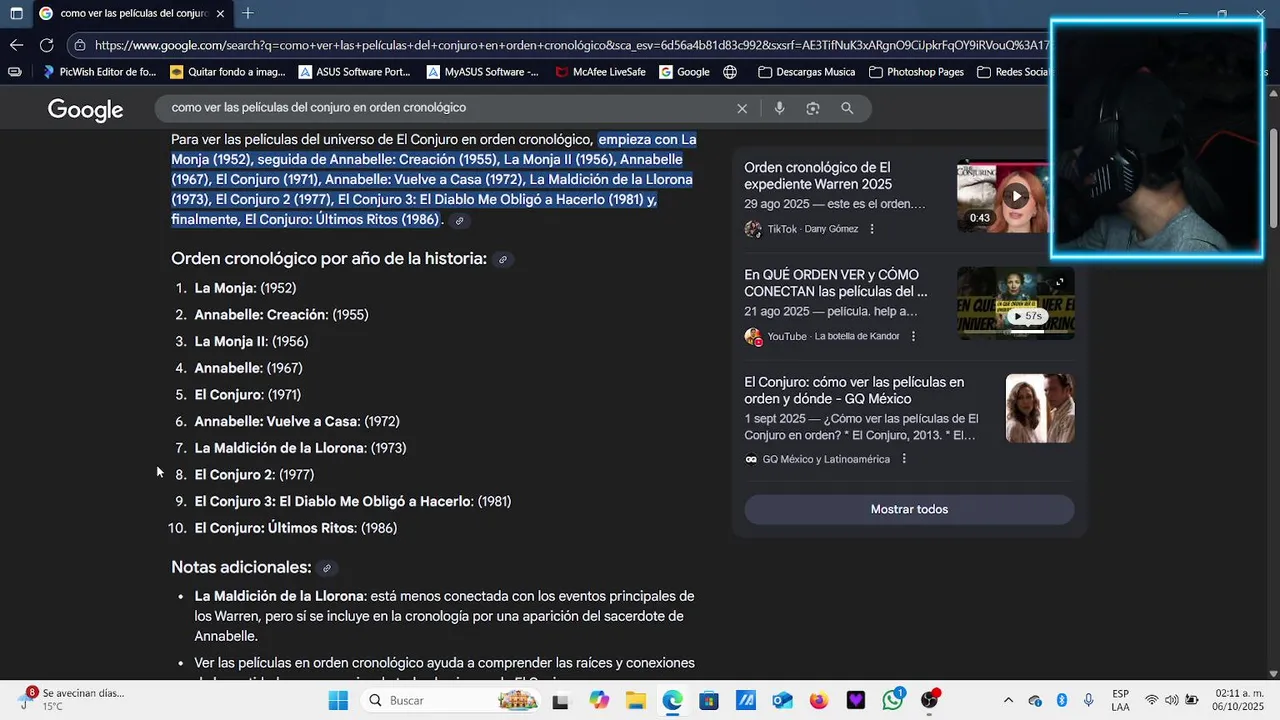View site information icon in address bar
The width and height of the screenshot is (1280, 720).
80,45
